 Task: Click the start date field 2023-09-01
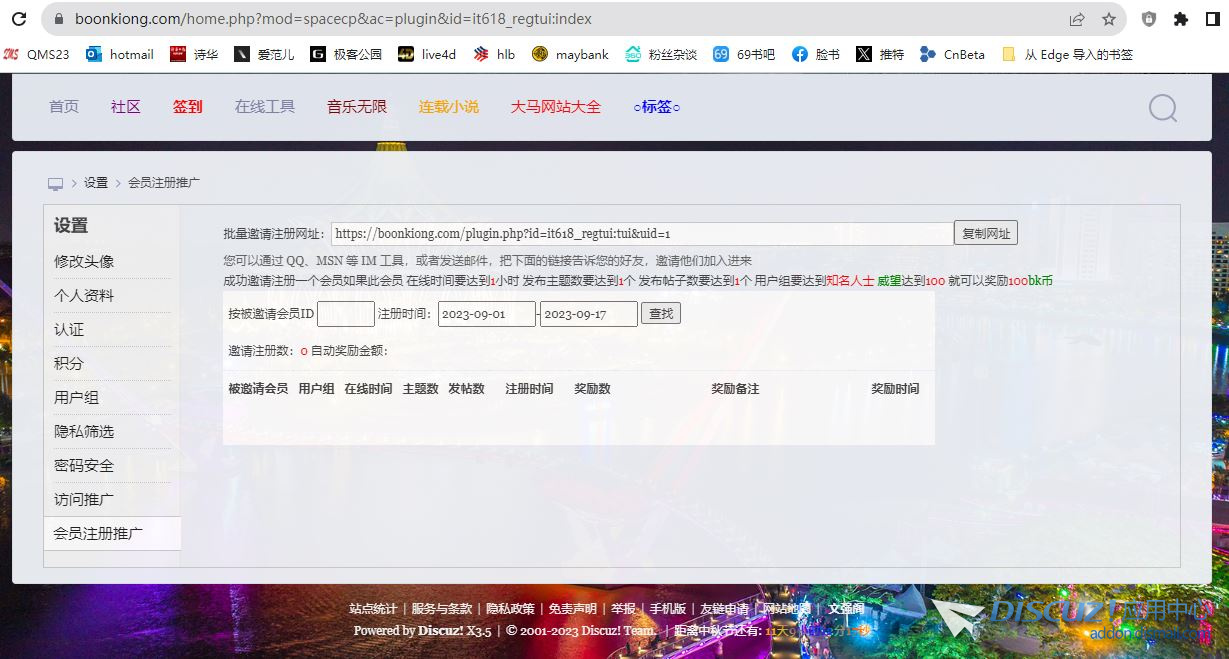pyautogui.click(x=486, y=314)
